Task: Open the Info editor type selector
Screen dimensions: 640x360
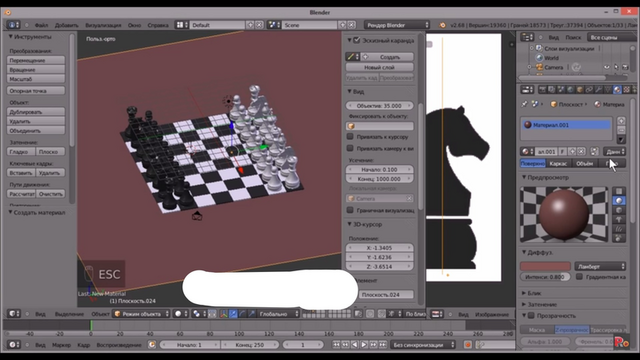Action: [x=12, y=25]
